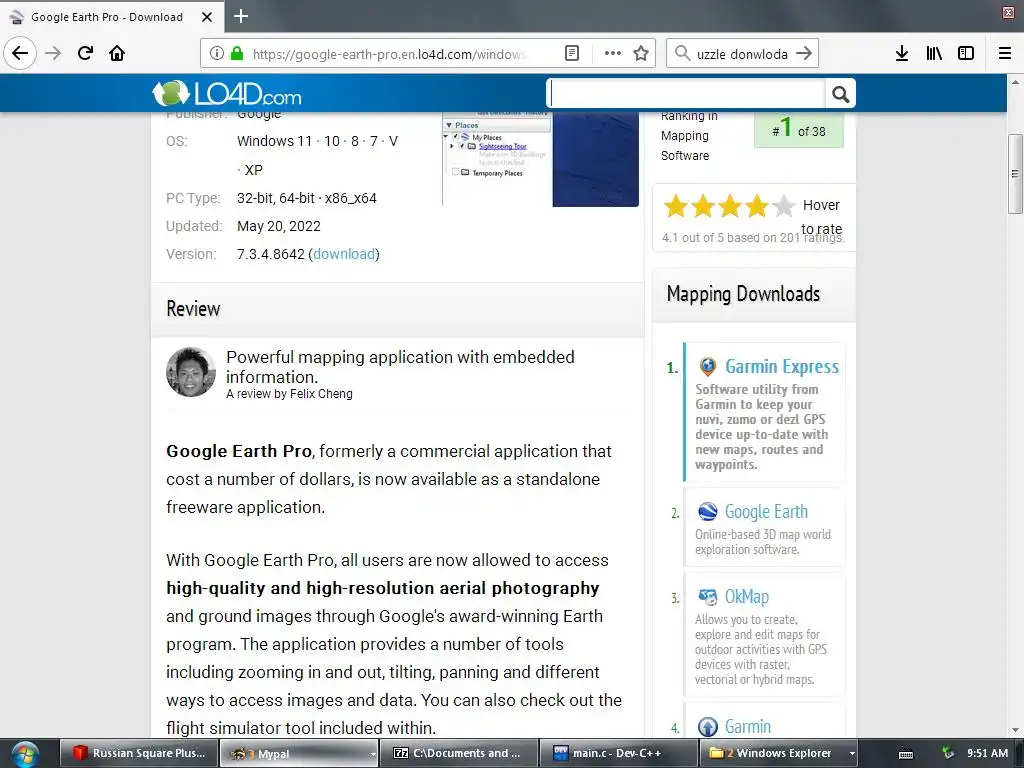
Task: Click the Mapping Downloads heading
Action: click(x=743, y=294)
